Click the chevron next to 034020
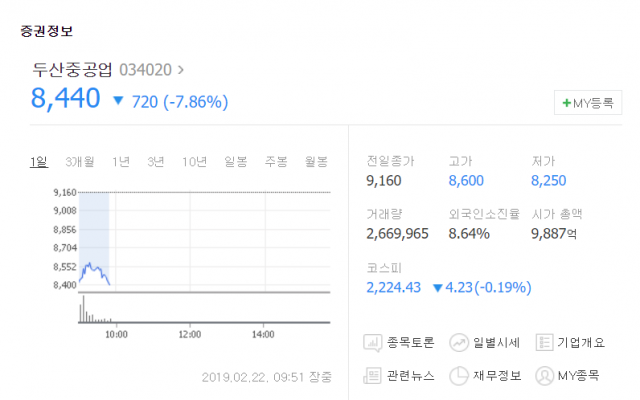 pyautogui.click(x=180, y=70)
